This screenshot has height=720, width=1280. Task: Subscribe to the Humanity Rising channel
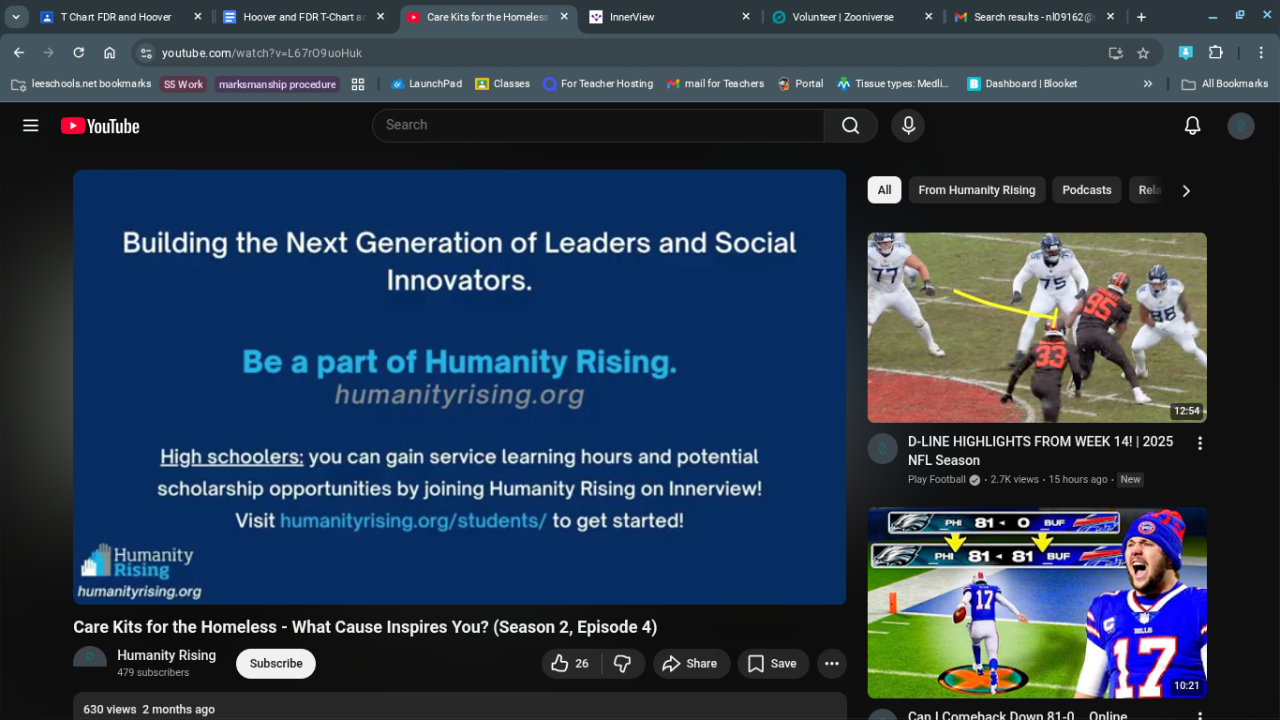pos(276,664)
